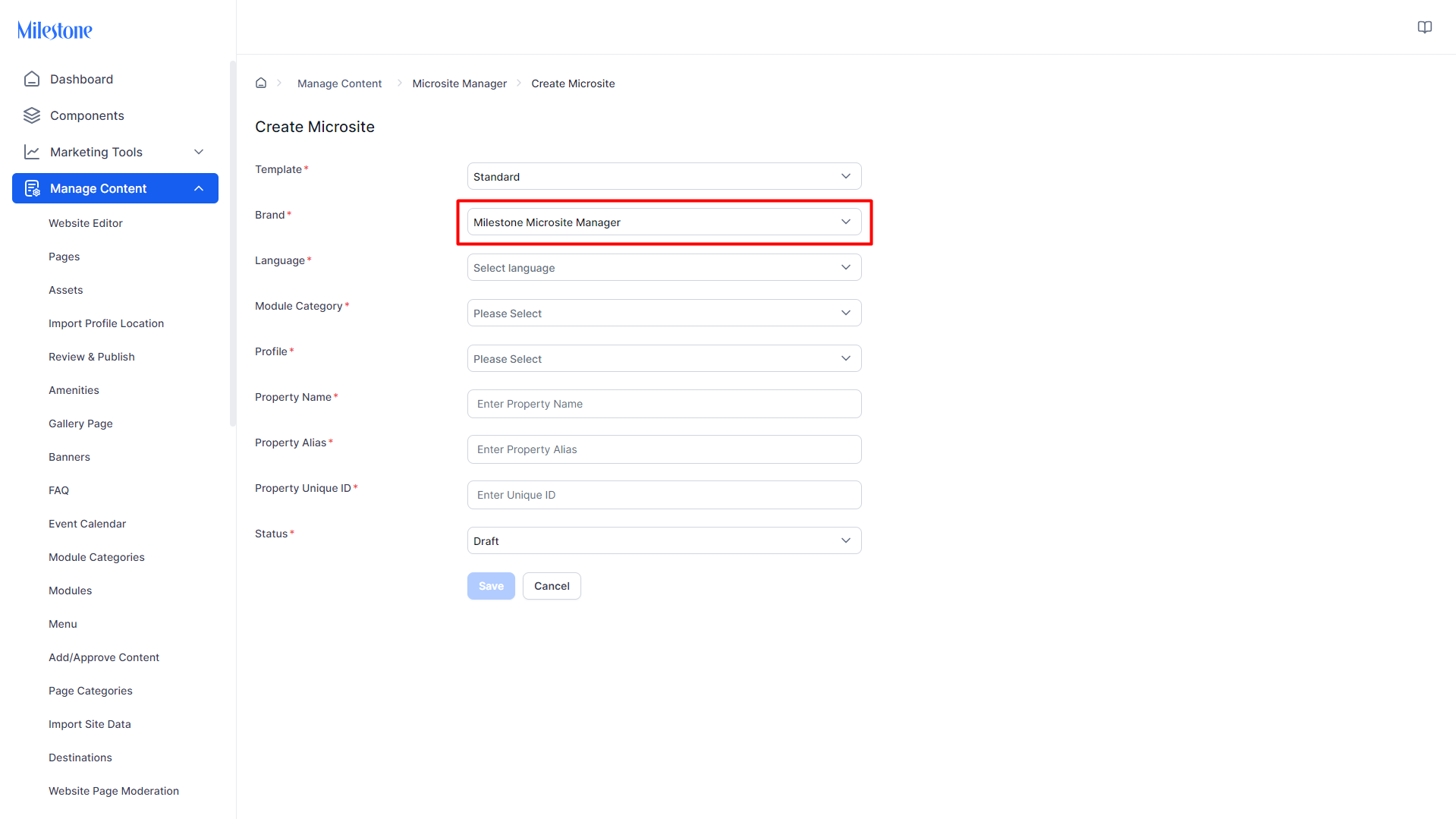
Task: Open Import Site Data
Action: [90, 724]
